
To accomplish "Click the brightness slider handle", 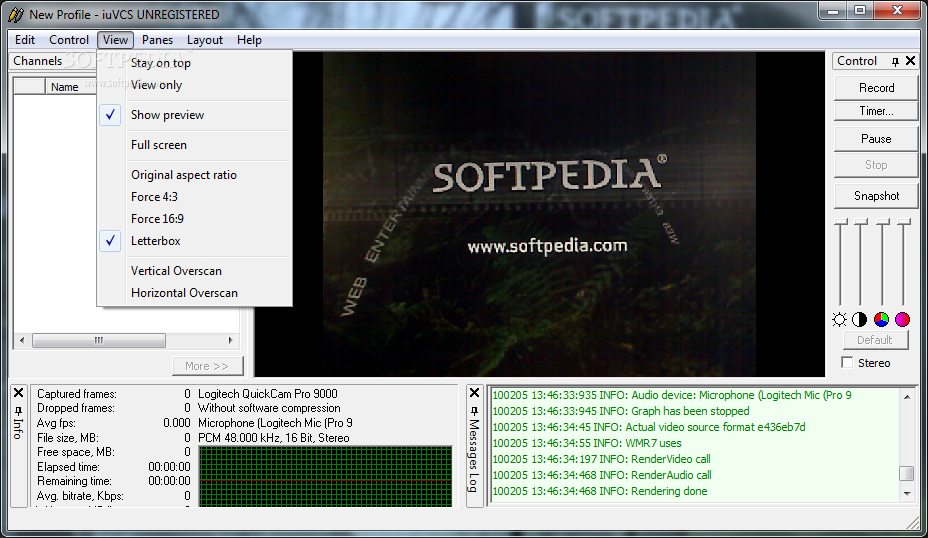I will click(x=840, y=222).
